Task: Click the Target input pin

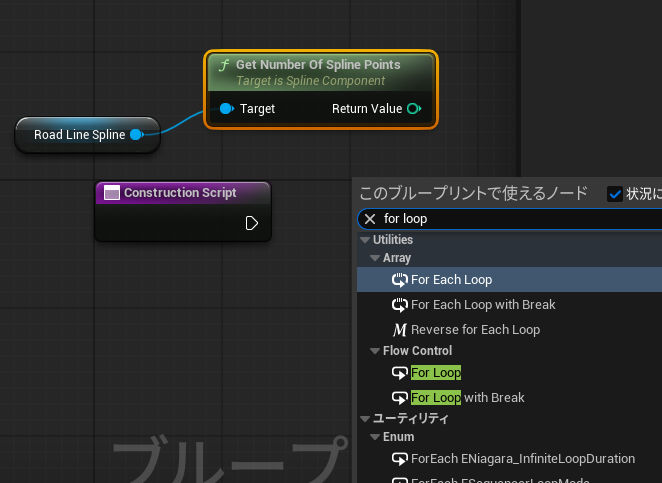Action: [x=226, y=109]
